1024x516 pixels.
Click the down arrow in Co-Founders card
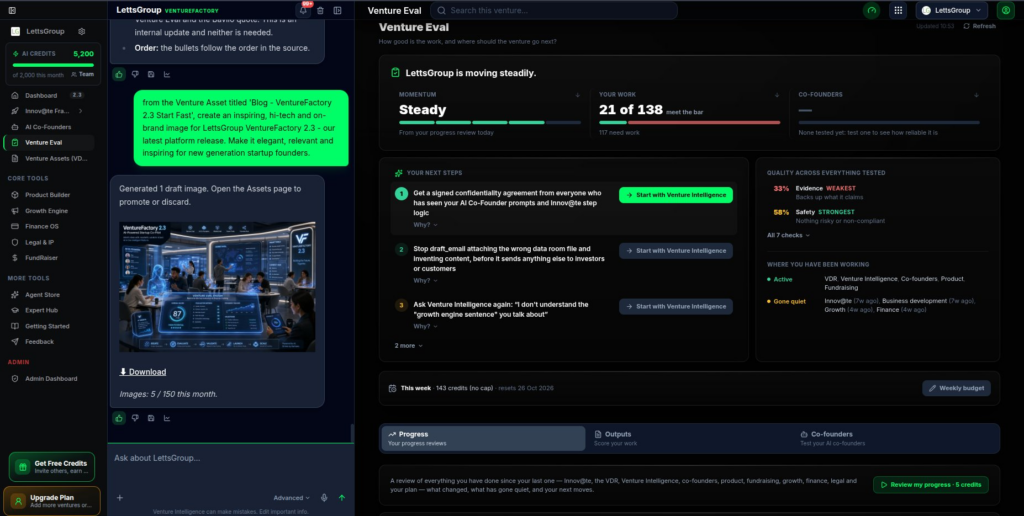tap(976, 95)
